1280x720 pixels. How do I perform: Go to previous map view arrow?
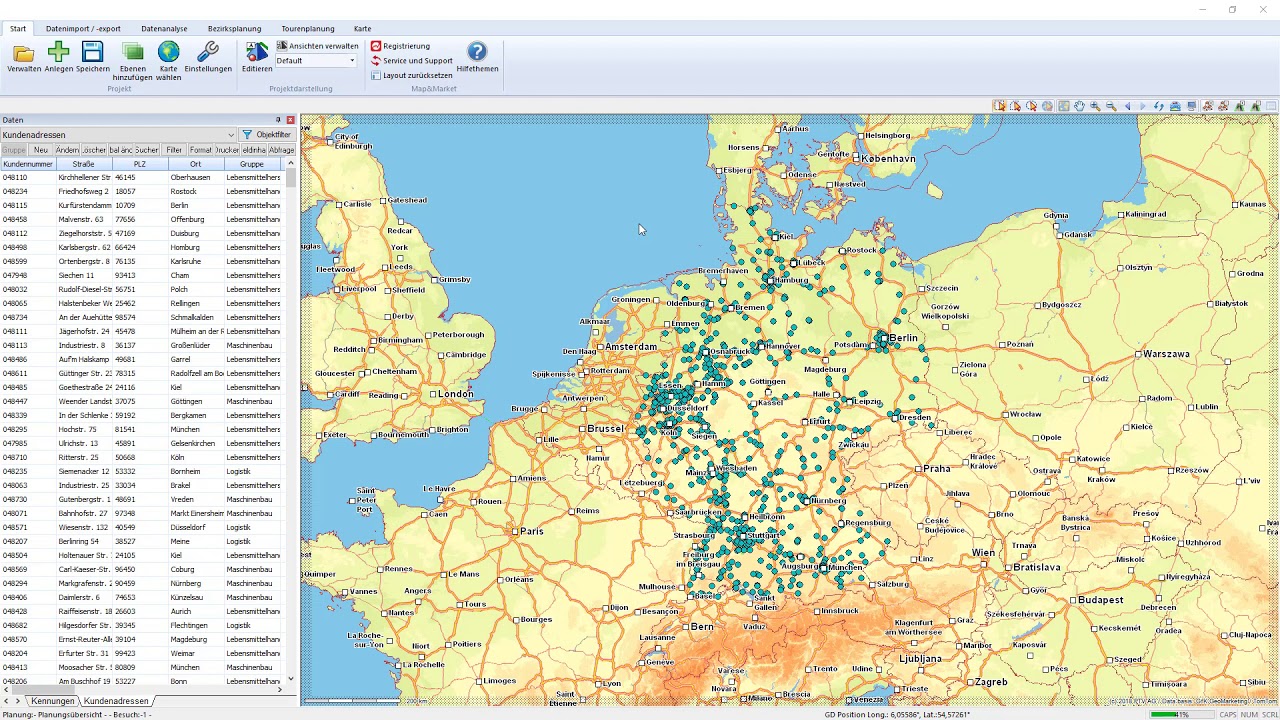click(1127, 106)
